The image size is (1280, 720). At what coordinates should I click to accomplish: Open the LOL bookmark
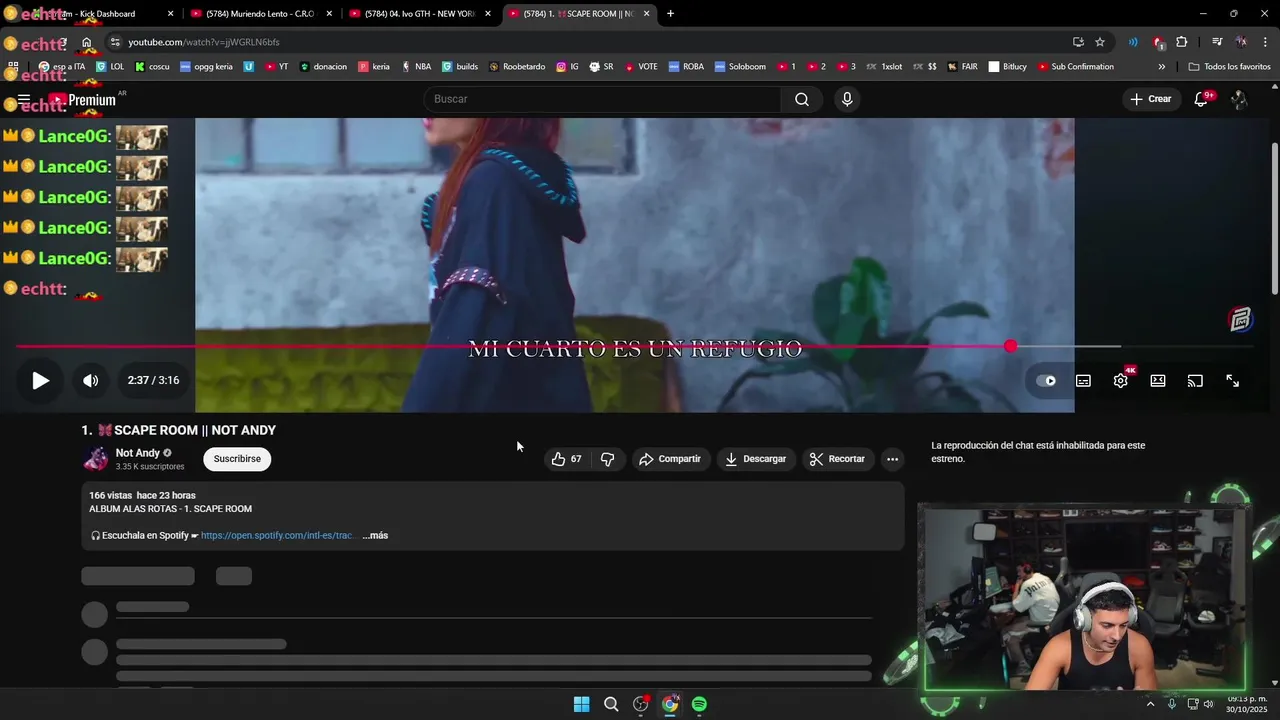[109, 67]
